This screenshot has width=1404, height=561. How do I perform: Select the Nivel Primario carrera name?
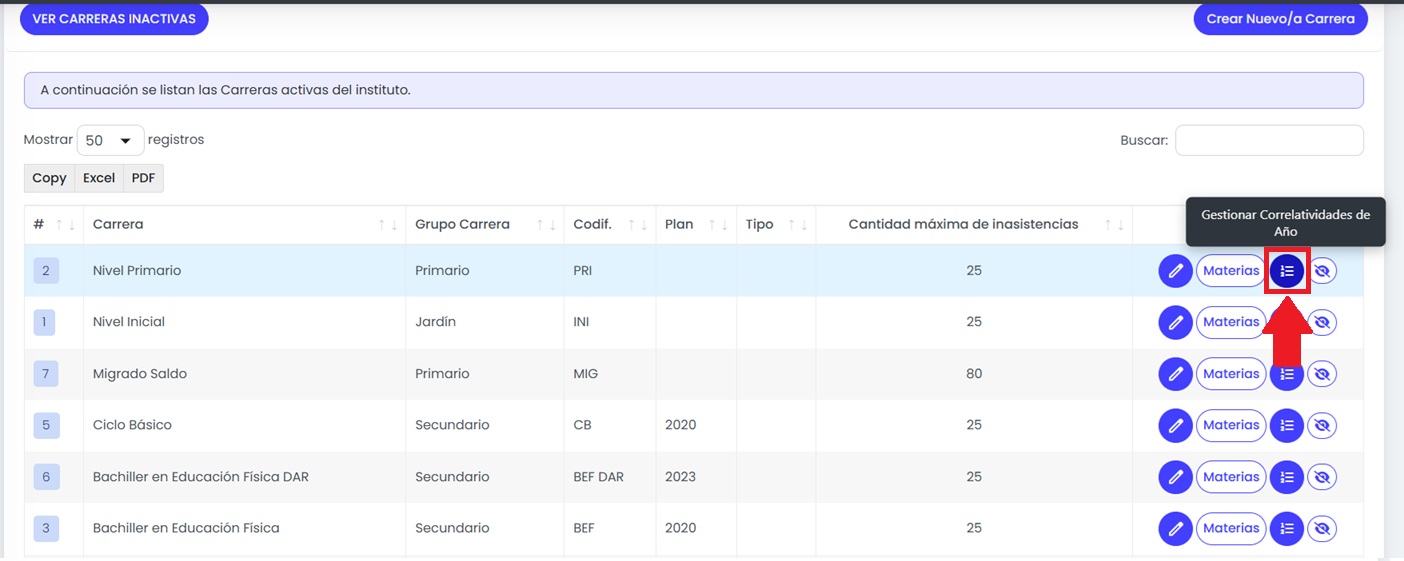(137, 271)
